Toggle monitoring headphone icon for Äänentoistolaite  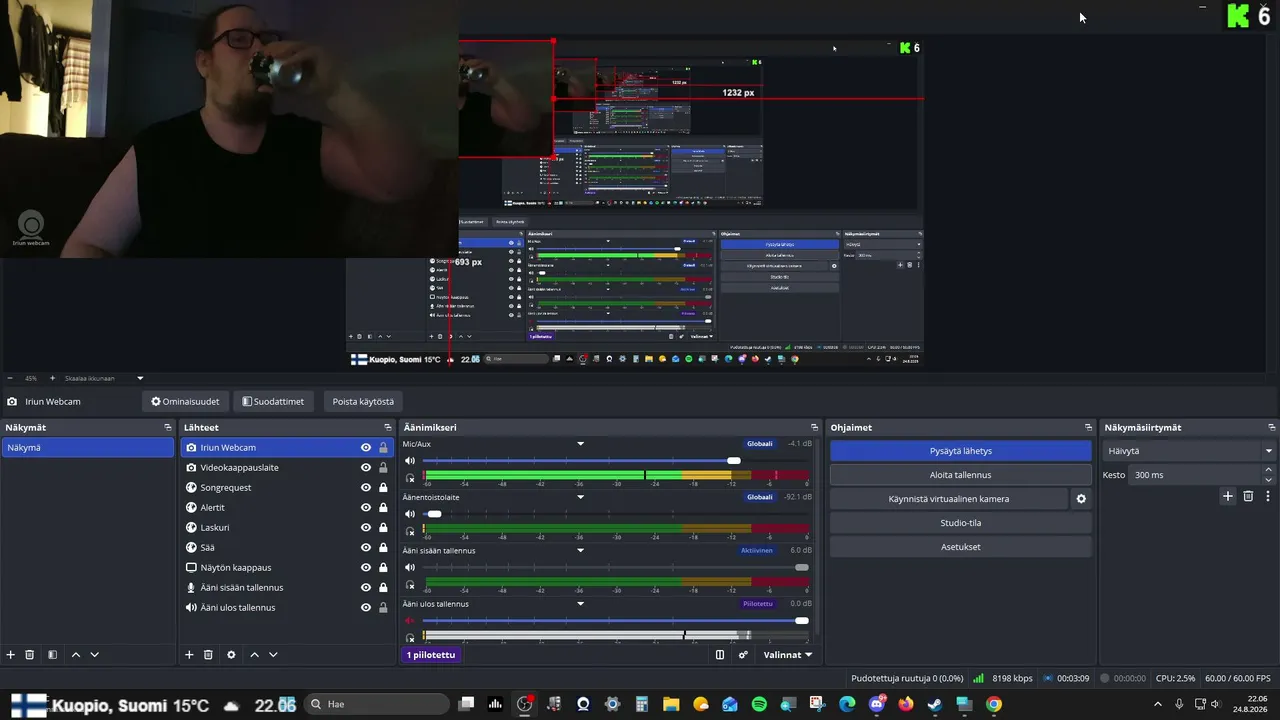pyautogui.click(x=409, y=531)
